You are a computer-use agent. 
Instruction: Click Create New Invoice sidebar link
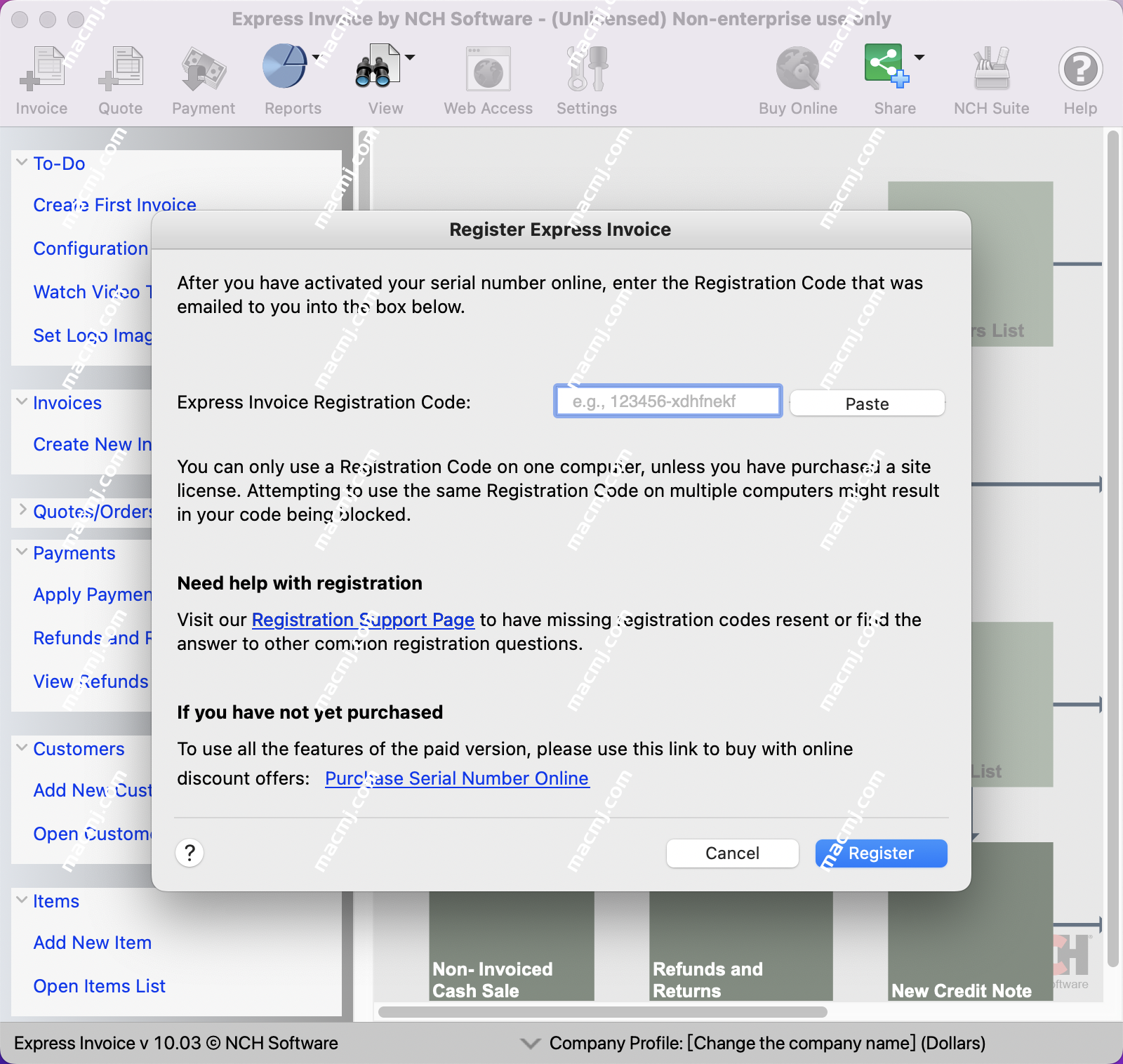coord(93,444)
